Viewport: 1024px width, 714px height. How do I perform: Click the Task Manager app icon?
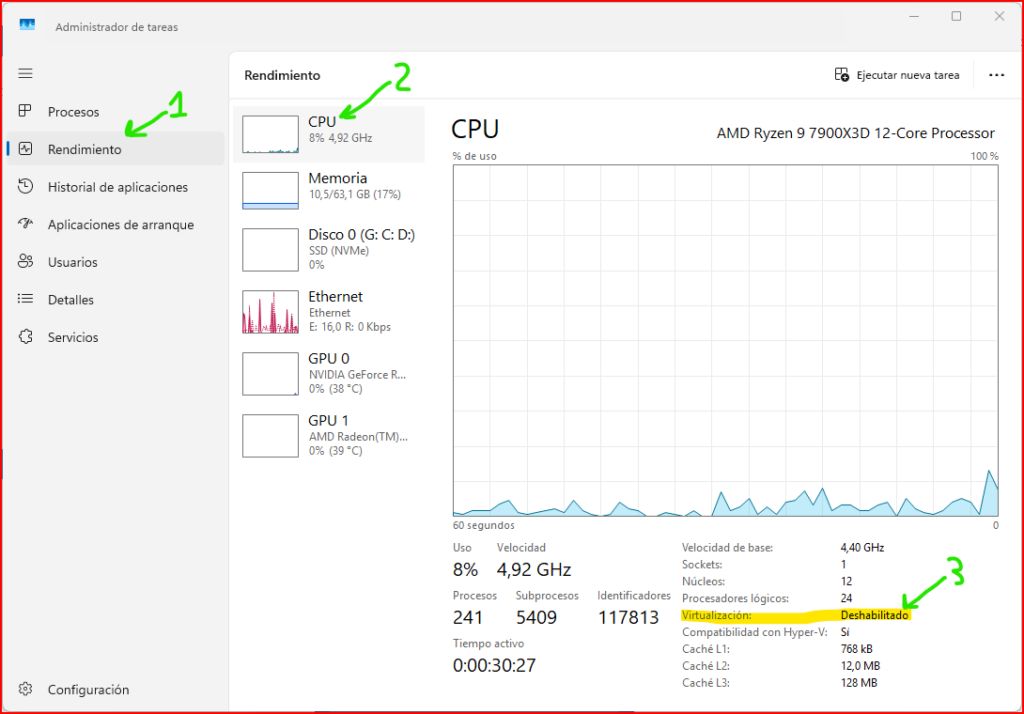[x=27, y=26]
